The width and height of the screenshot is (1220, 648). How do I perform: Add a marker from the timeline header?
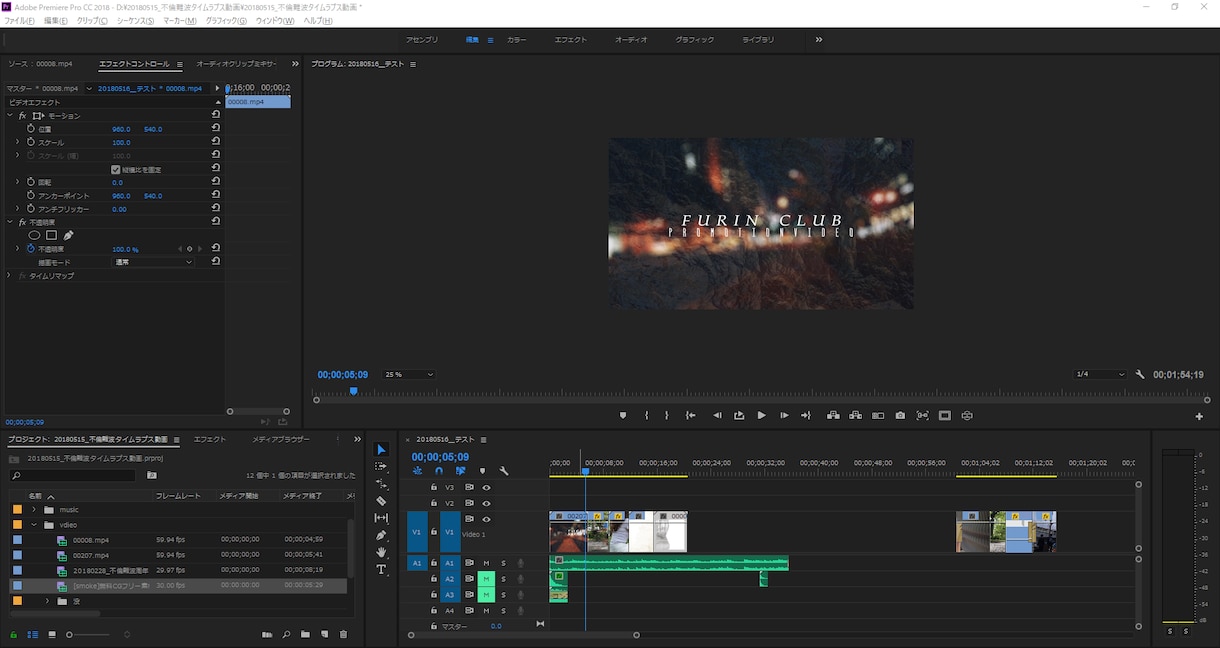(482, 471)
